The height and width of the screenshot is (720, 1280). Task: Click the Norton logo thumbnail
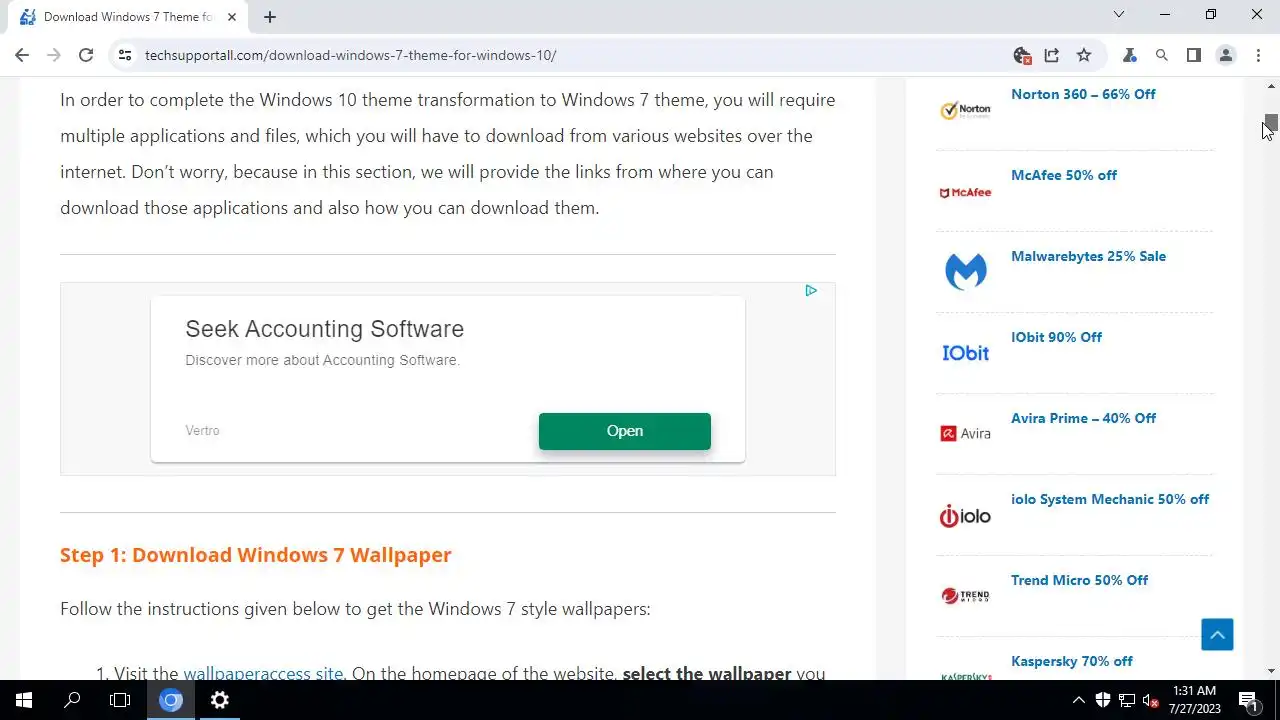click(965, 110)
